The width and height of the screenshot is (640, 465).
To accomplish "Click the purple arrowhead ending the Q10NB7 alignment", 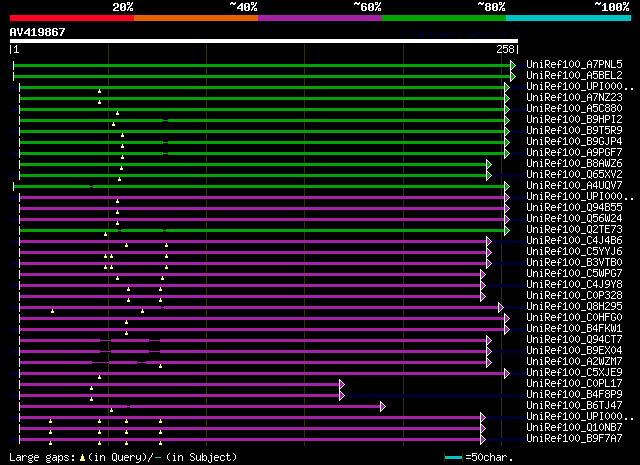I will pyautogui.click(x=483, y=429).
